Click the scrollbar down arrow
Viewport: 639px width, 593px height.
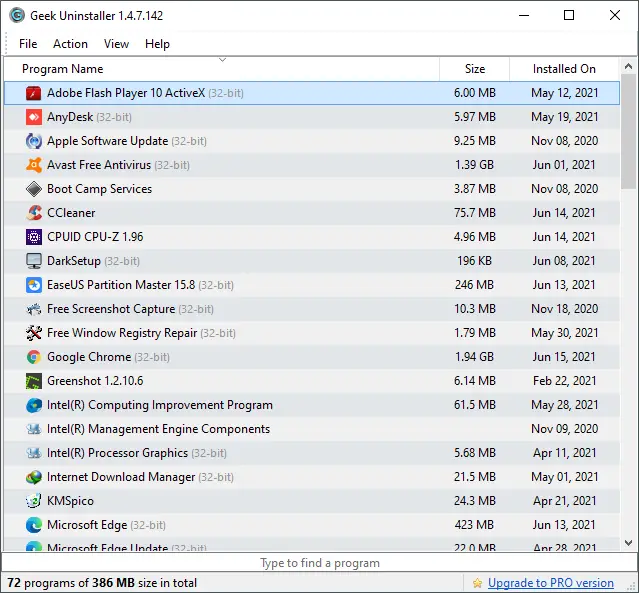(x=628, y=543)
